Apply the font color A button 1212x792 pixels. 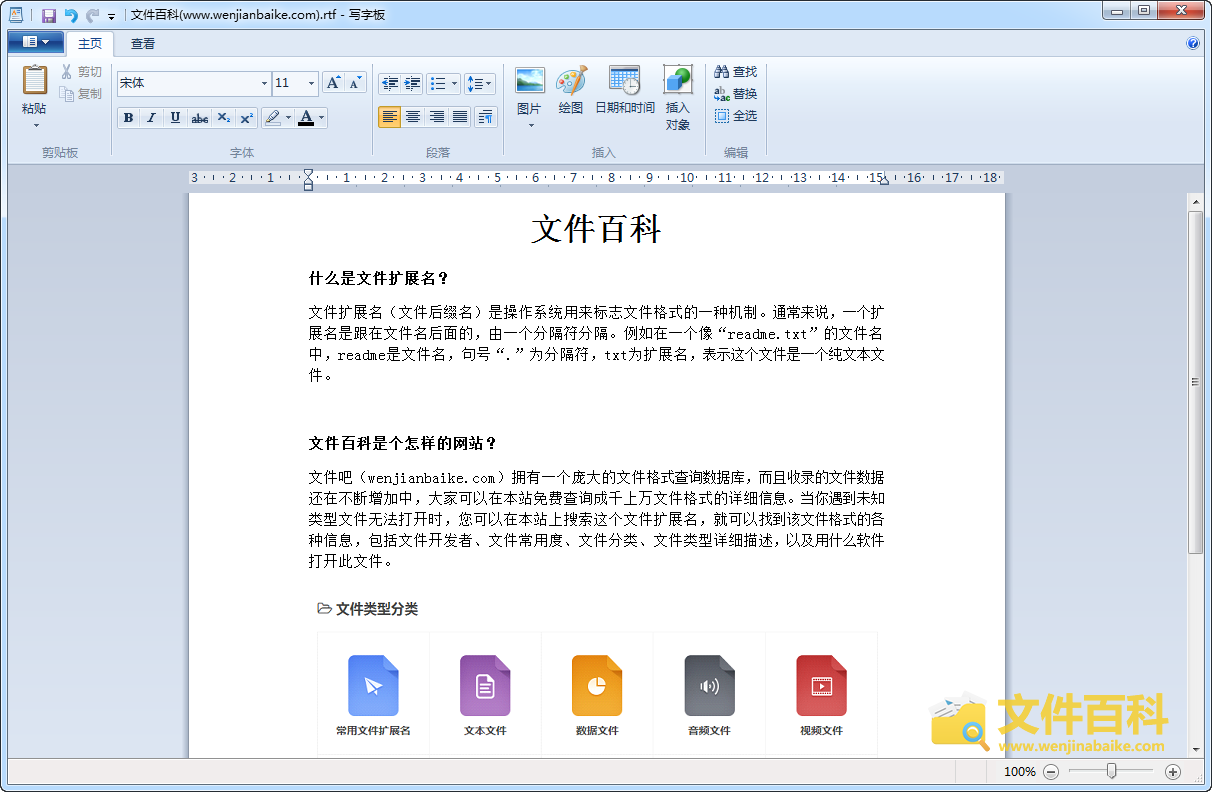(306, 118)
